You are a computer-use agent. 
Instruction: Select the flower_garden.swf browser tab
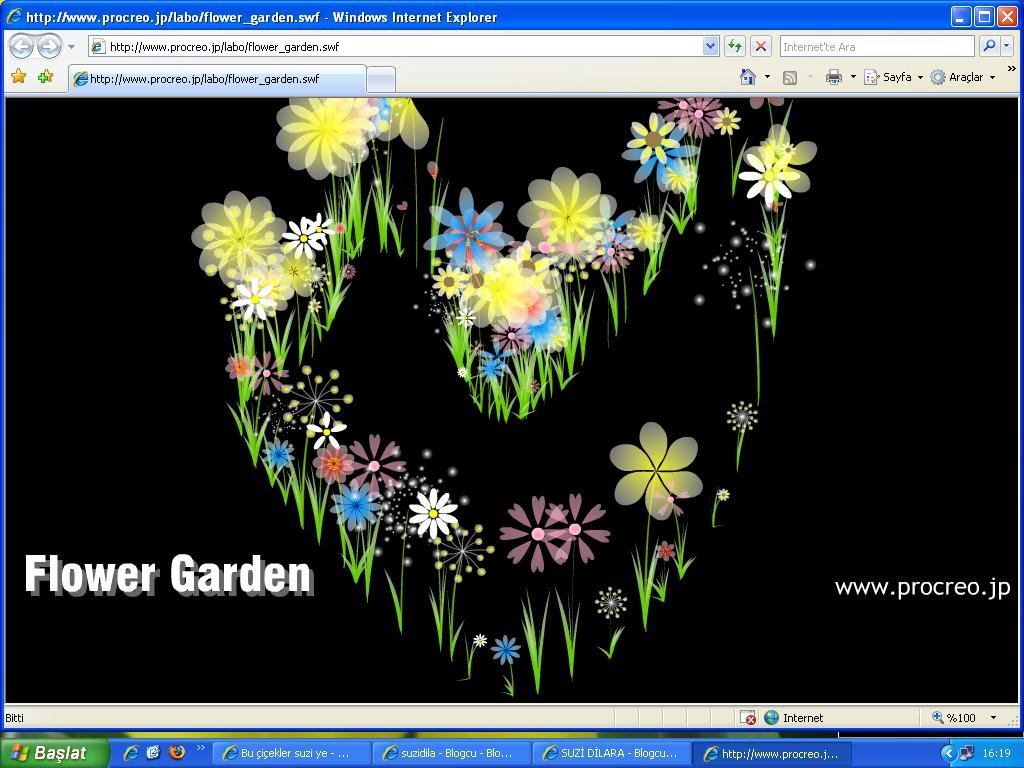[x=217, y=79]
